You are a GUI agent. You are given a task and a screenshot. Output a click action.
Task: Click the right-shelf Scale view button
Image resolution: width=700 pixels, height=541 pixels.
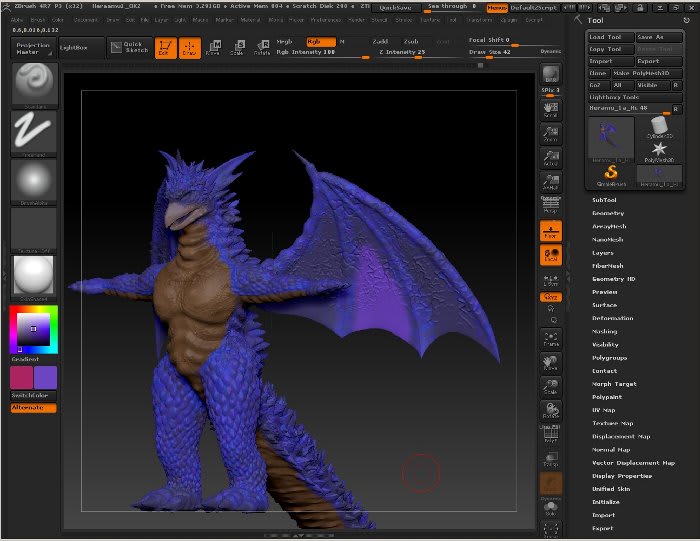pos(551,387)
